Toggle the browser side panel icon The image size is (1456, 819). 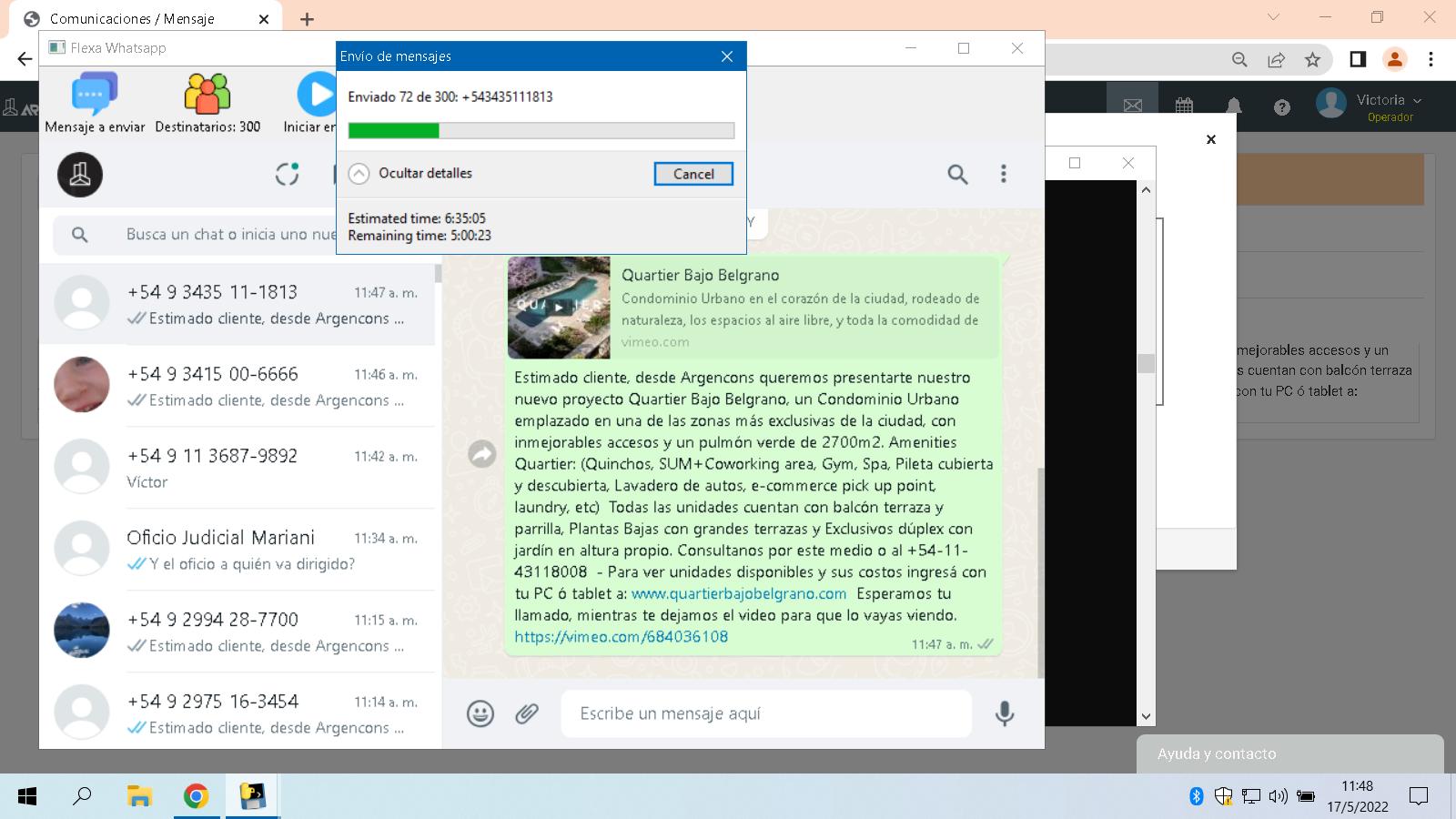click(1358, 59)
